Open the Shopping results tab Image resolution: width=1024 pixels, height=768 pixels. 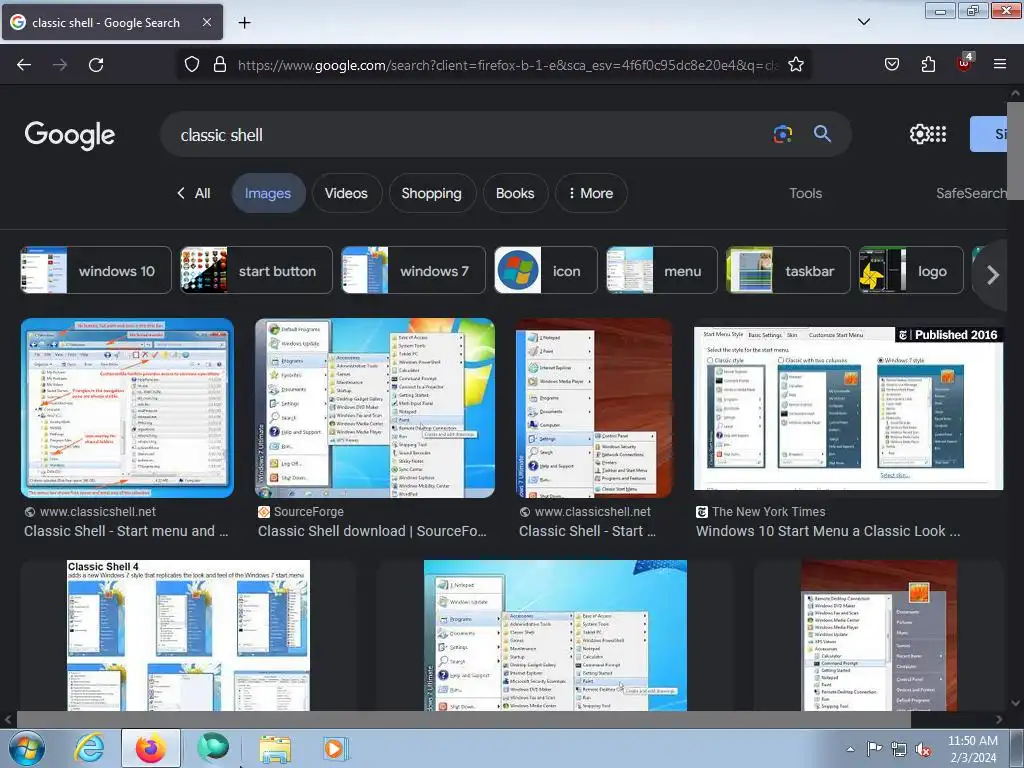click(432, 193)
